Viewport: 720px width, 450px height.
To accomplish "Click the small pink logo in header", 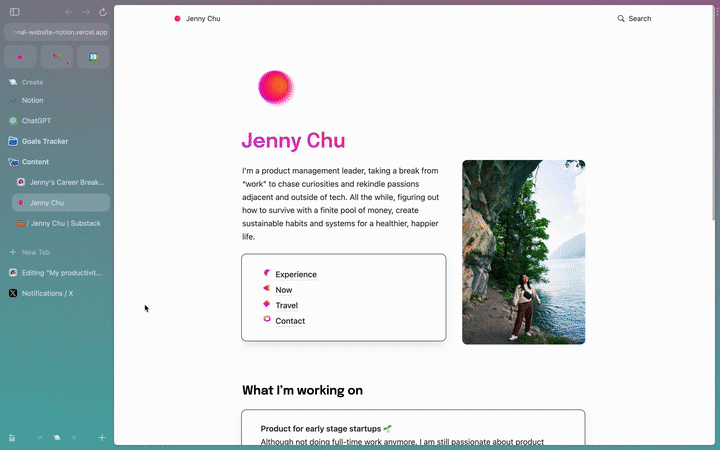I will point(177,18).
